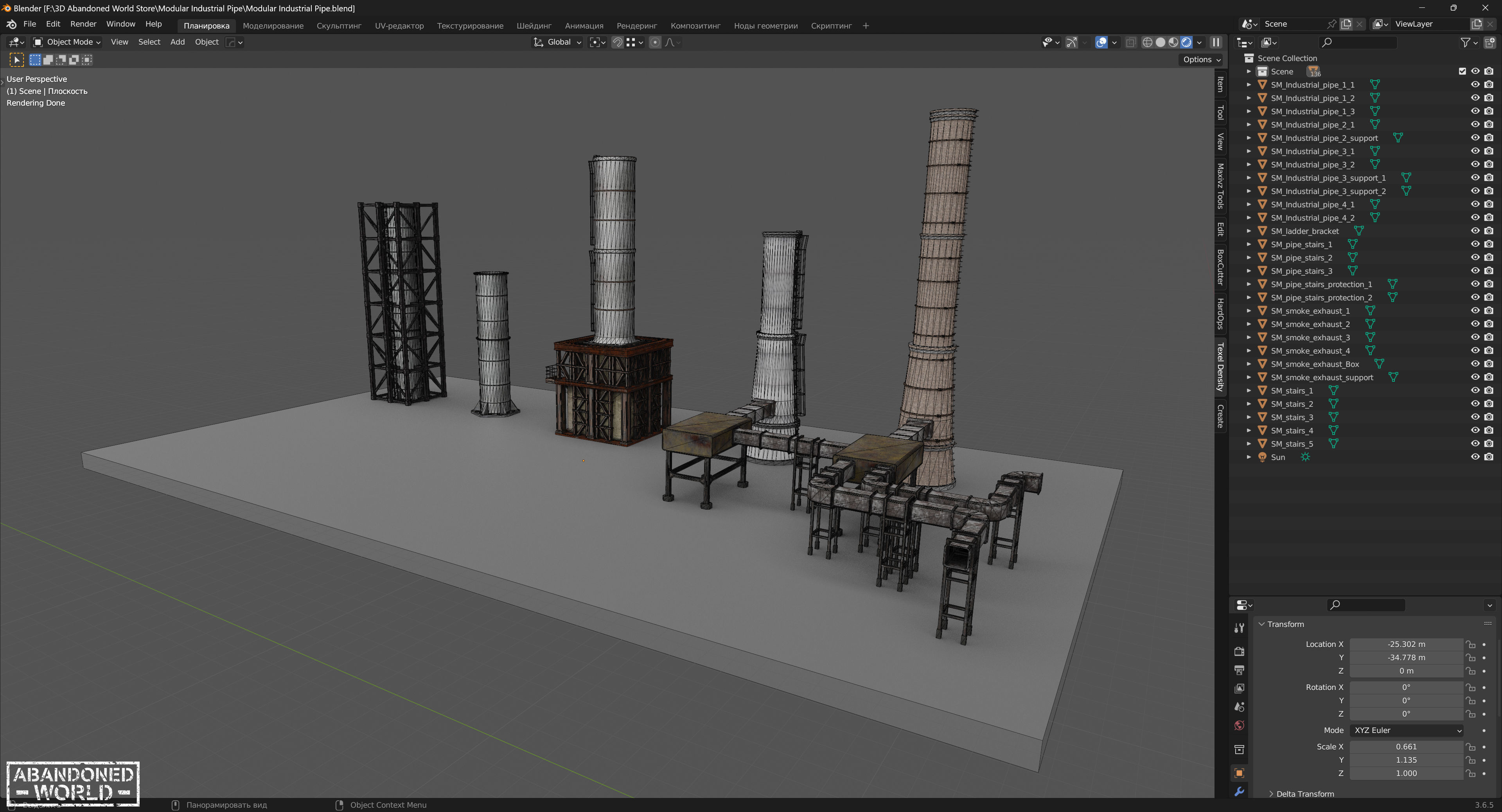1502x812 pixels.
Task: Toggle viewport gizmos icon
Action: (x=1071, y=42)
